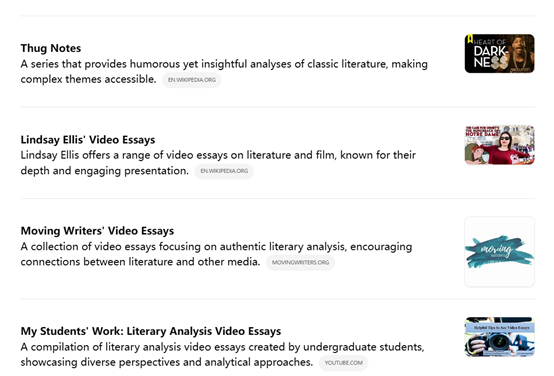The width and height of the screenshot is (554, 376).
Task: Click "Helpful Tips" banner on camera thumbnail
Action: click(501, 328)
